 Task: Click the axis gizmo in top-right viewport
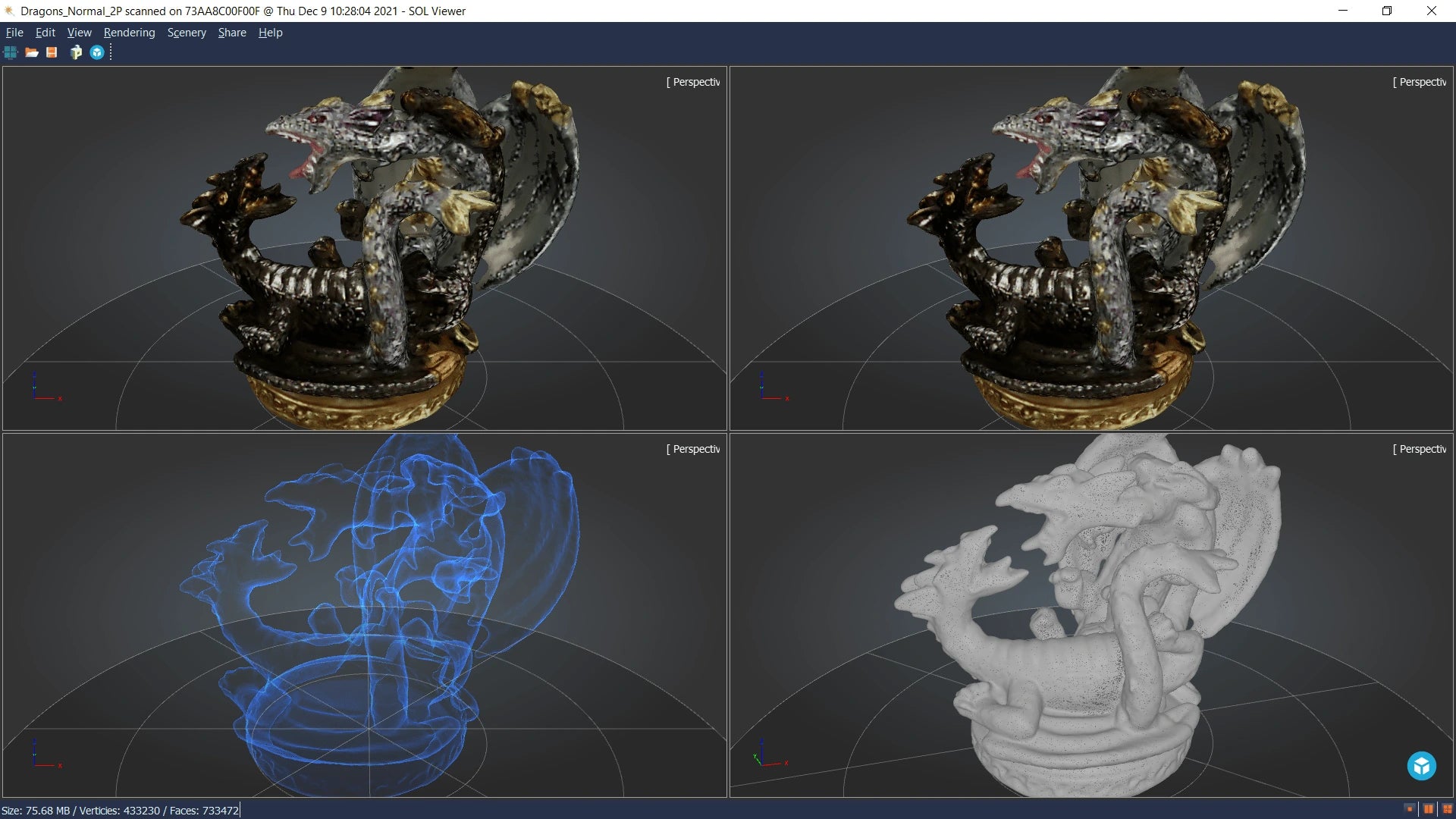pyautogui.click(x=773, y=387)
